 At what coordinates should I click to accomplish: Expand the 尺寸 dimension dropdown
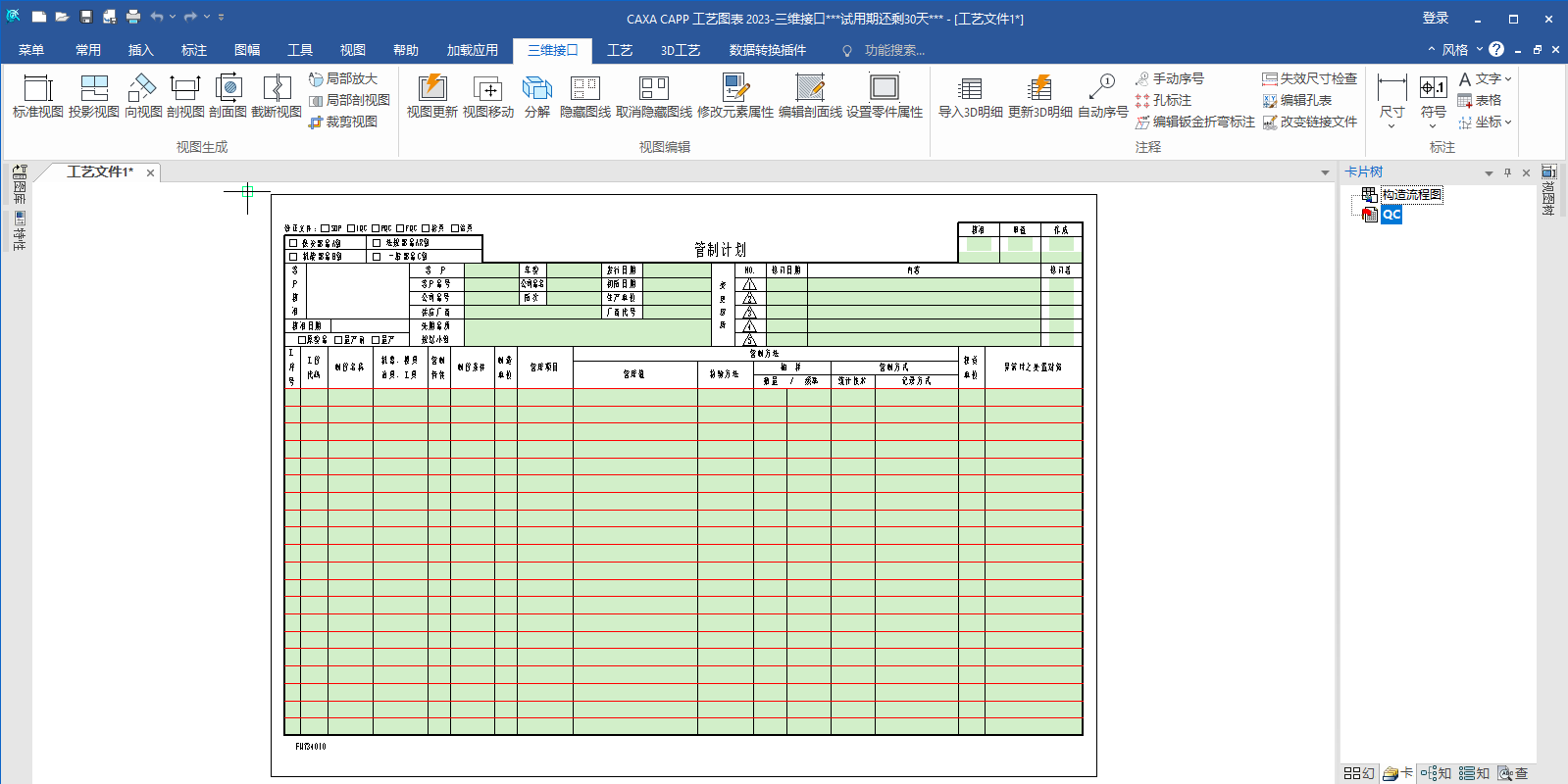coord(1391,125)
